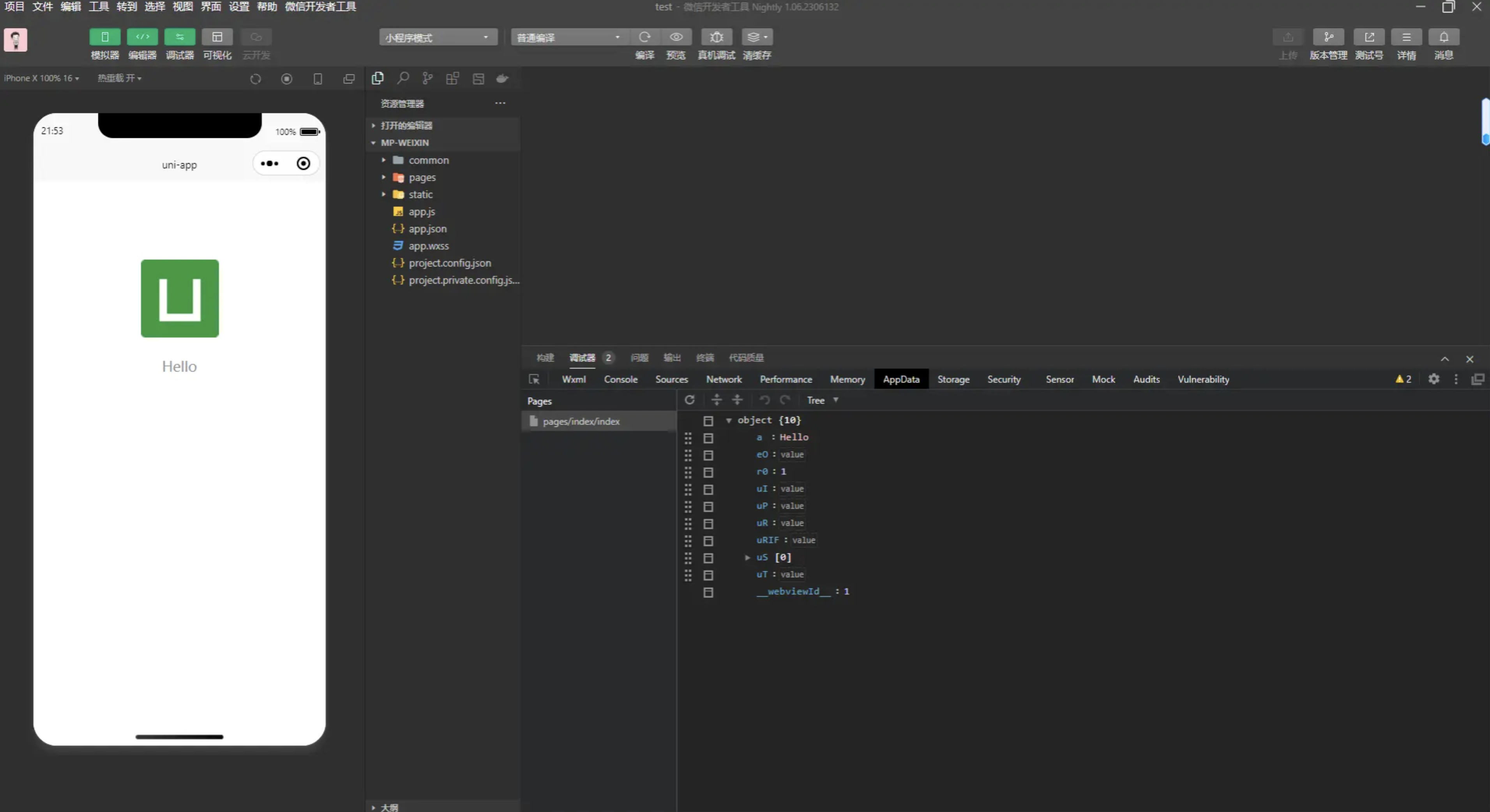The image size is (1490, 812).
Task: Refresh the AppData tree
Action: 689,400
